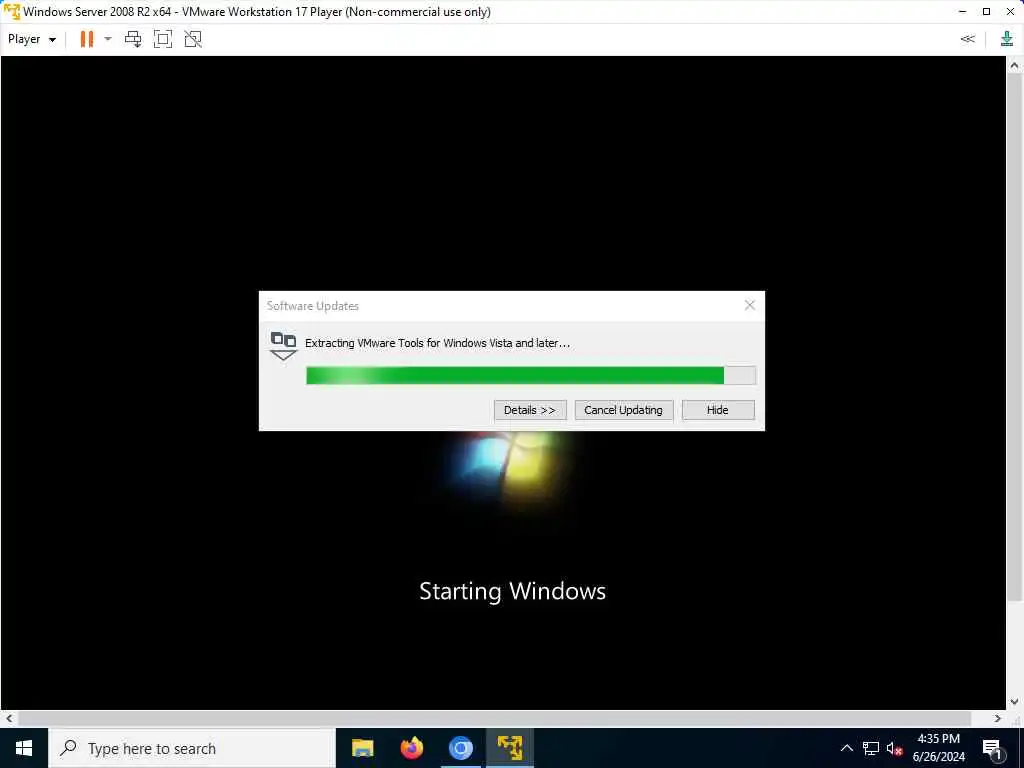Click the Starting Windows text in the guest
1024x768 pixels.
(513, 591)
